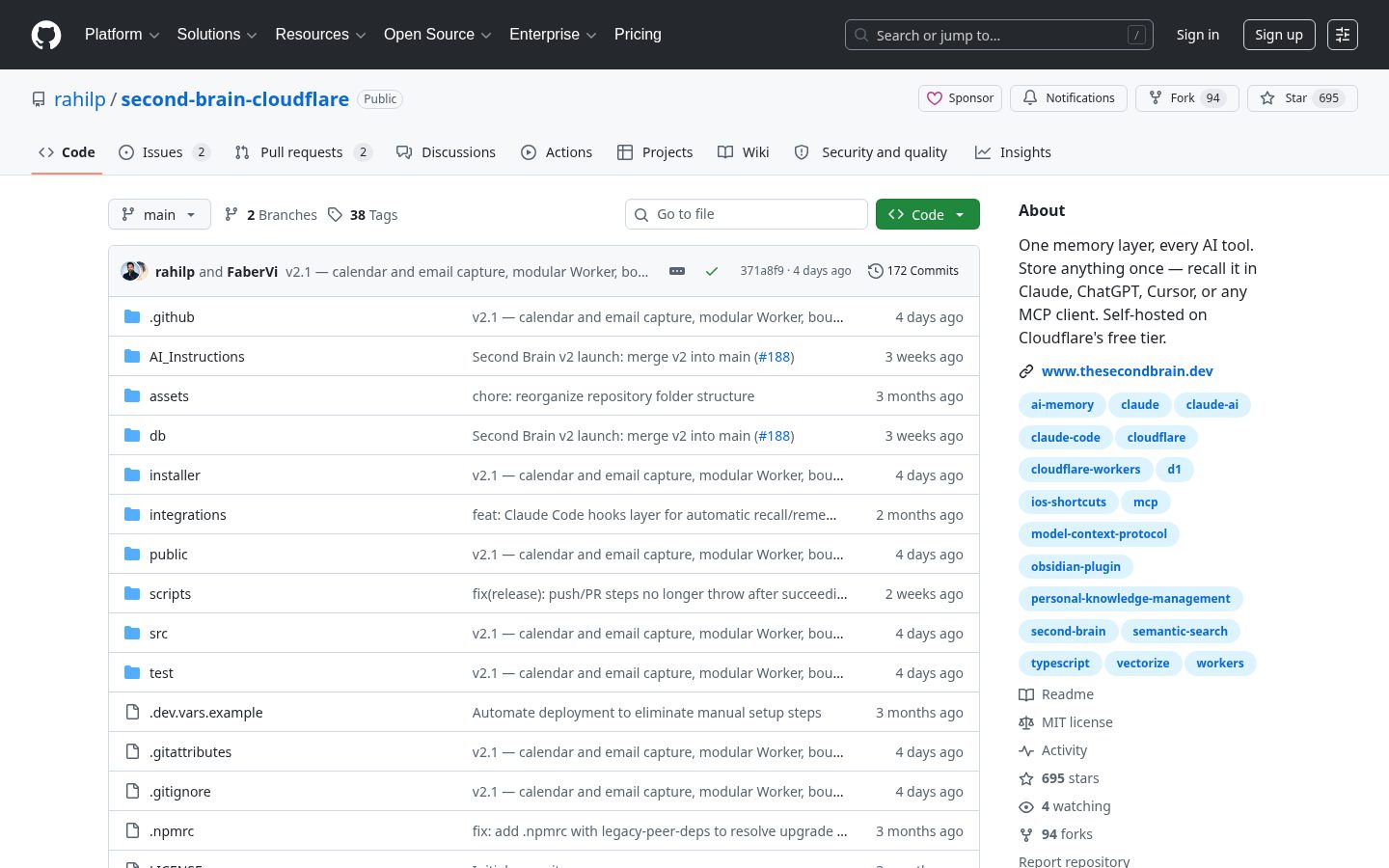This screenshot has height=868, width=1389.
Task: Open the www.thesecondbrain.dev website link
Action: click(1128, 371)
